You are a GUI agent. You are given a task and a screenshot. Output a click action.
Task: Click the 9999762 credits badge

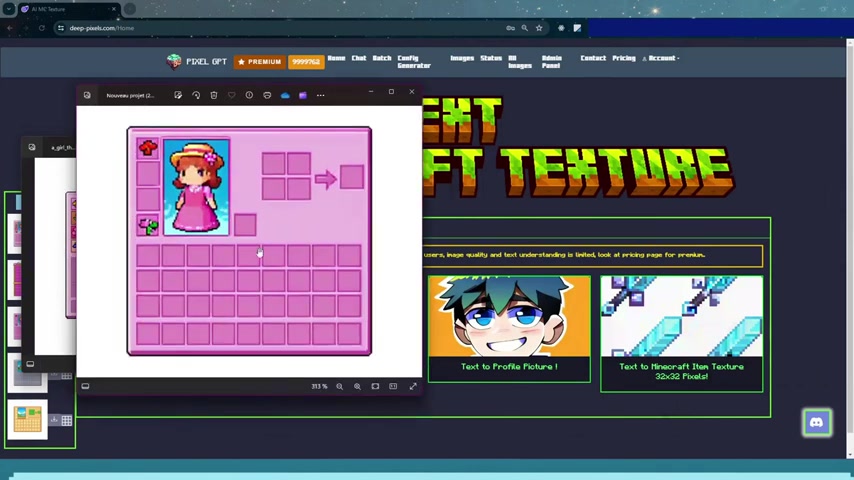(306, 62)
